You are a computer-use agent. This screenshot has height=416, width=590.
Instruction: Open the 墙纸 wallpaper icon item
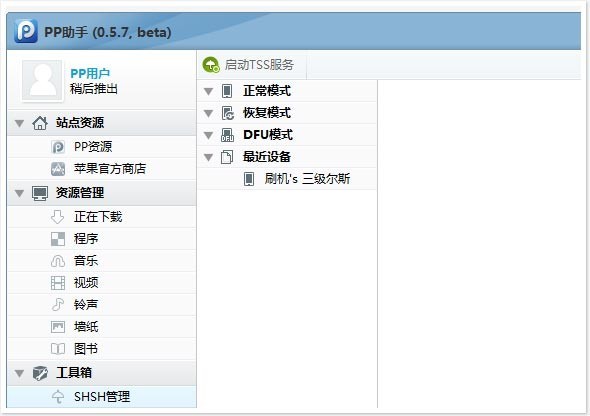[58, 326]
